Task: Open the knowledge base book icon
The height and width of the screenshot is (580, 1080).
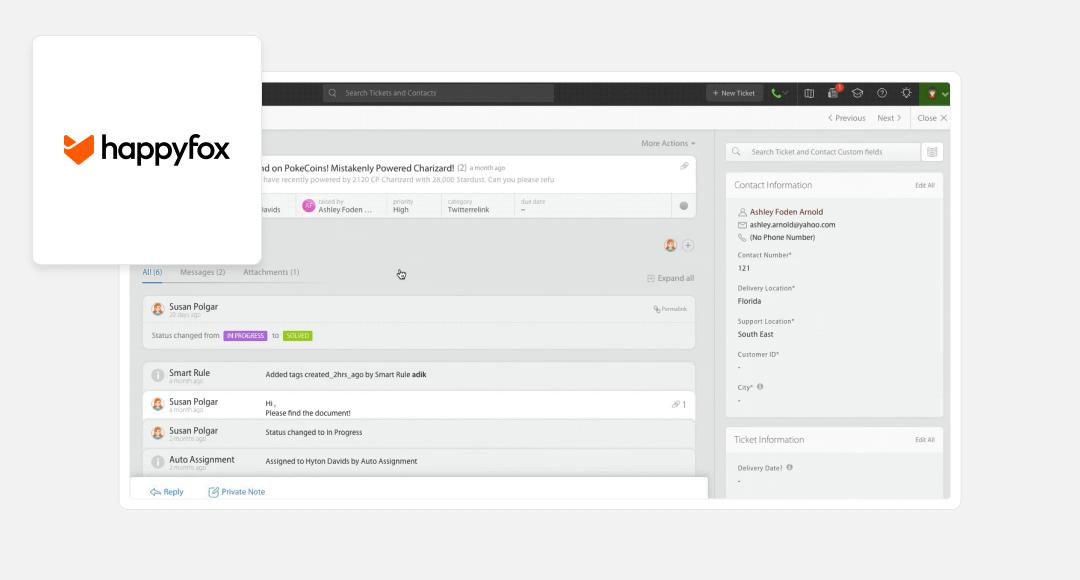Action: pyautogui.click(x=809, y=93)
